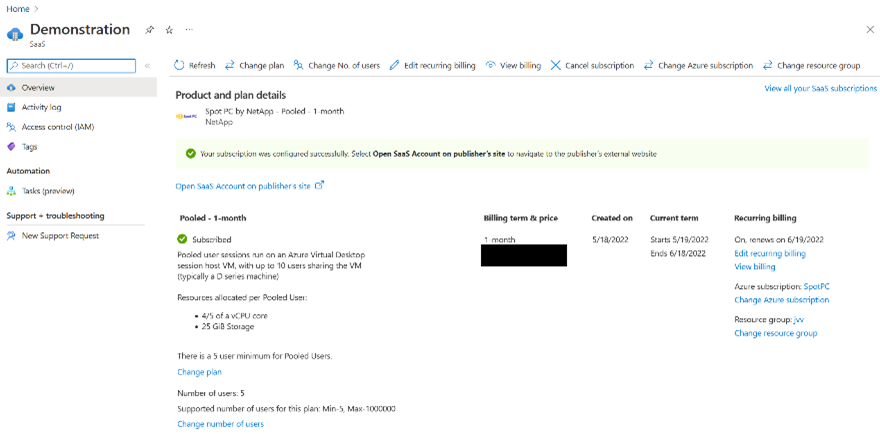Click the '25 GiB Storage' bullet text
This screenshot has width=880, height=434.
228,326
